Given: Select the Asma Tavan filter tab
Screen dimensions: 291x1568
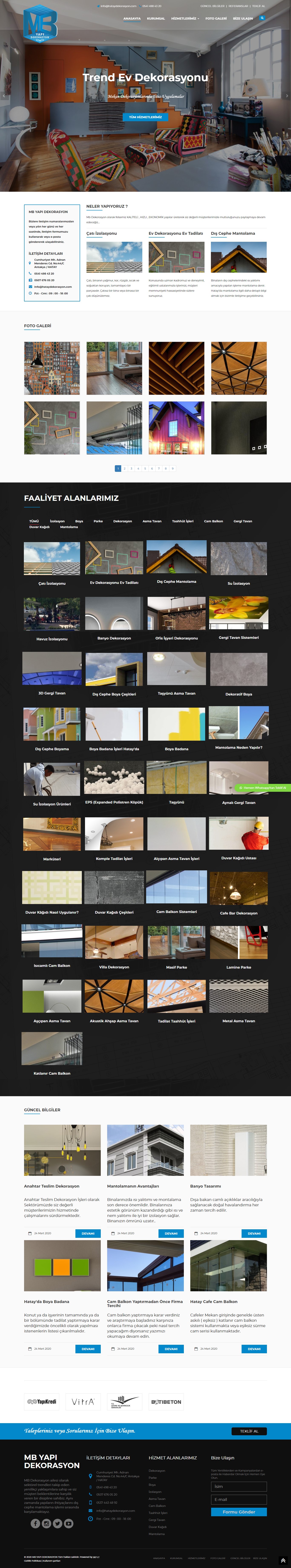Looking at the screenshot, I should click(152, 521).
